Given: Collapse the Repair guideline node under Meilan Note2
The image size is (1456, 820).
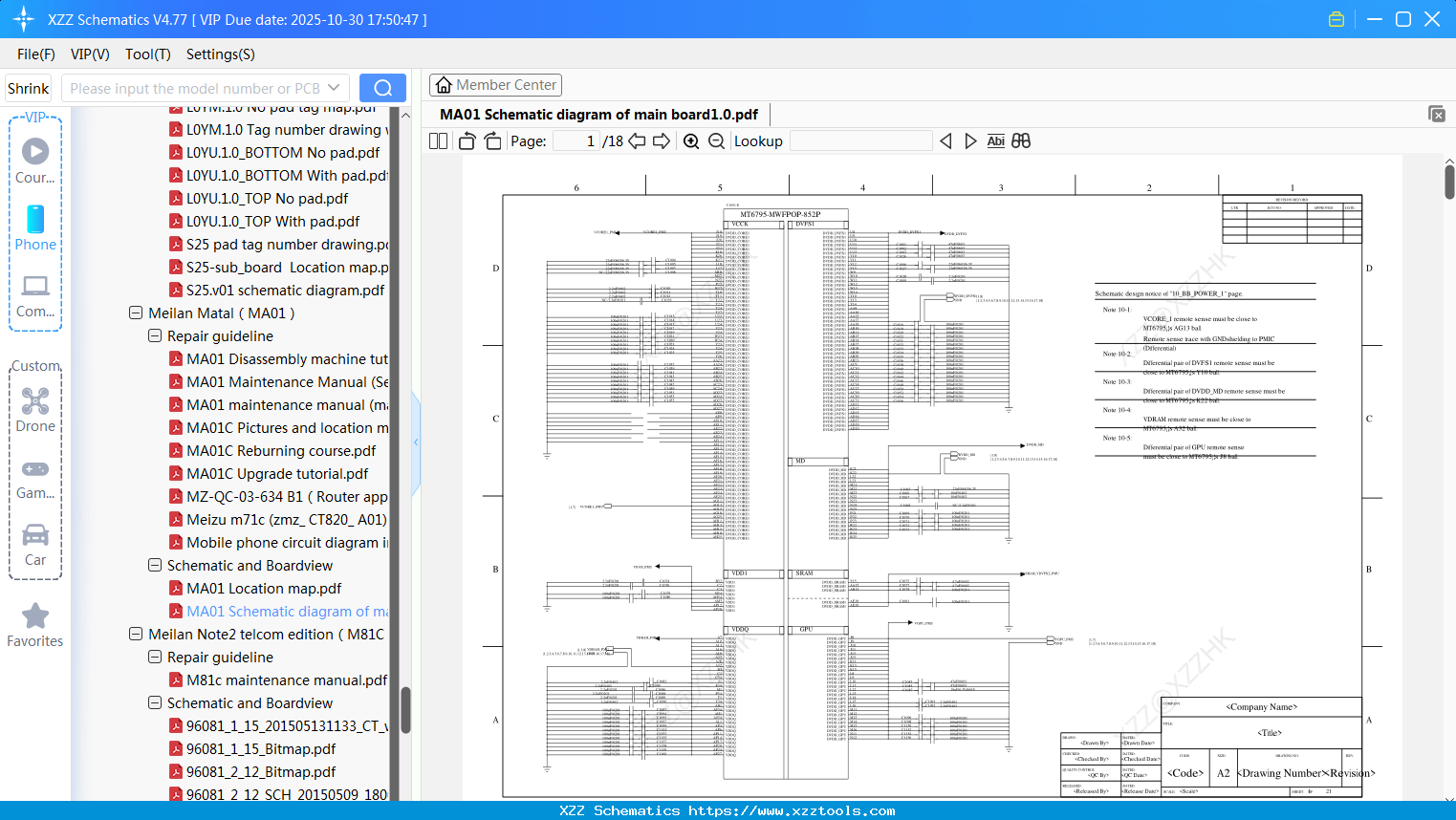Looking at the screenshot, I should click(155, 658).
